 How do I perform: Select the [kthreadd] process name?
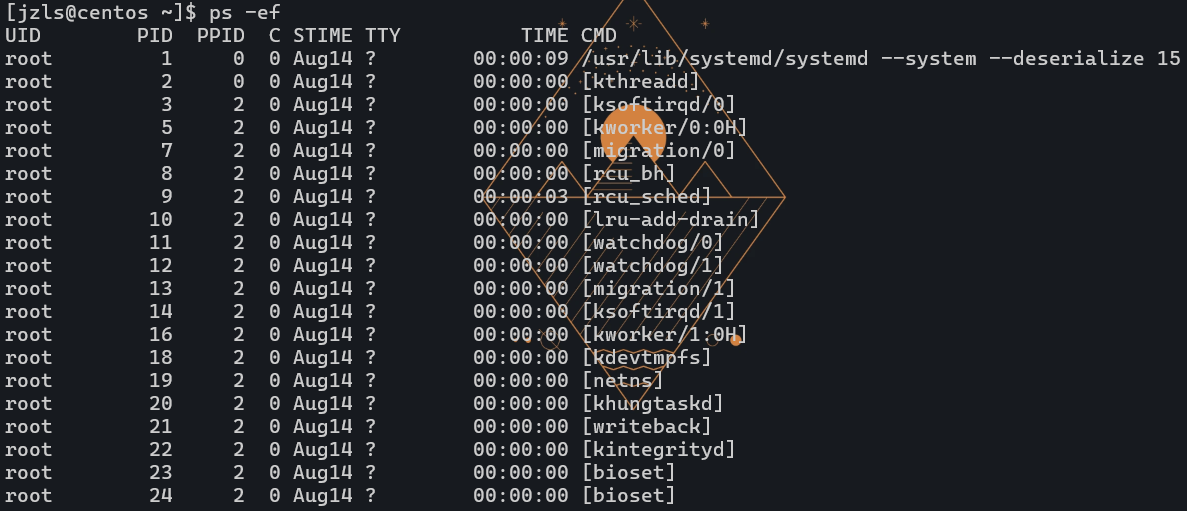coord(641,82)
